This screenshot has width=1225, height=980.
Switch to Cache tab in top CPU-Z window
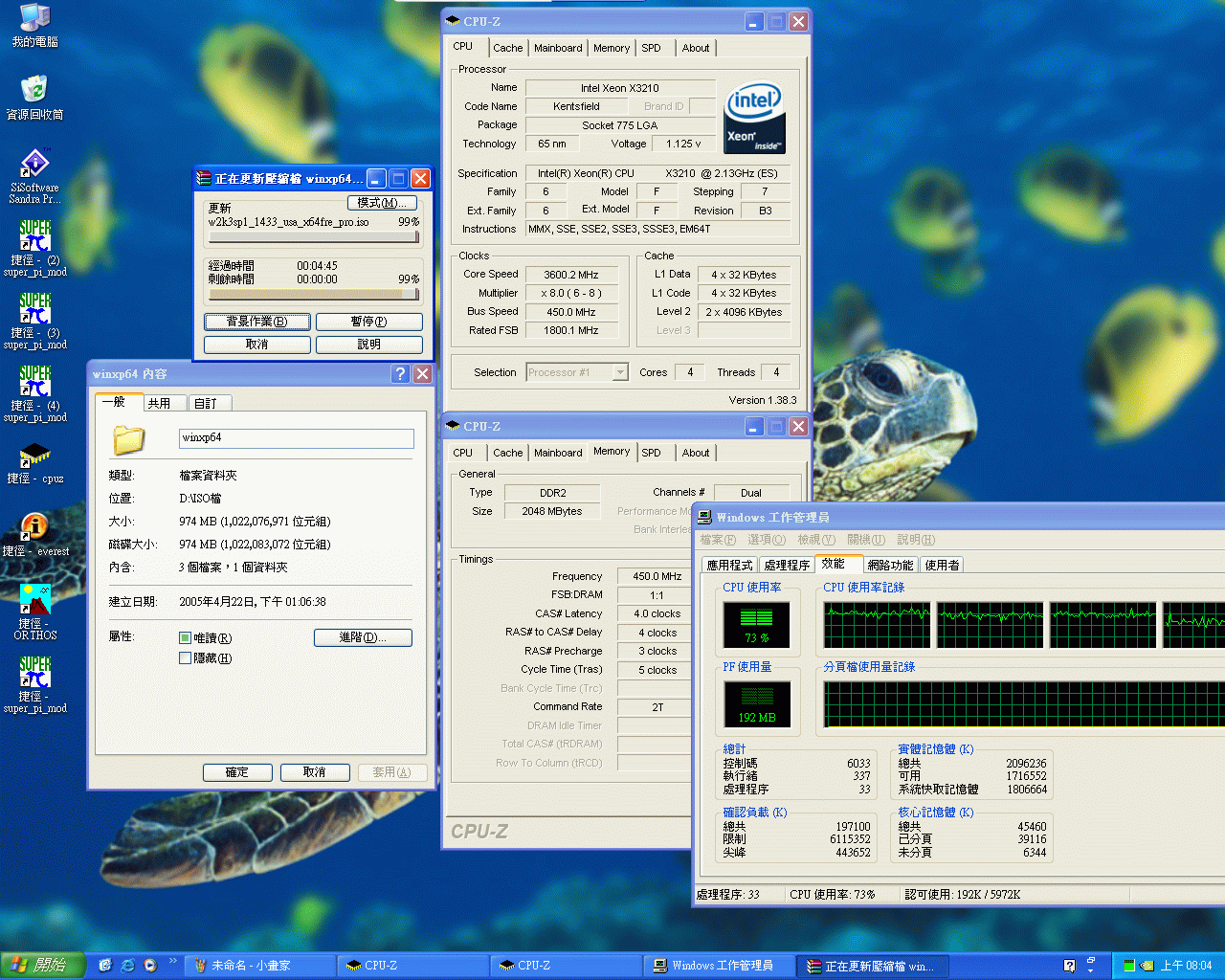coord(508,48)
